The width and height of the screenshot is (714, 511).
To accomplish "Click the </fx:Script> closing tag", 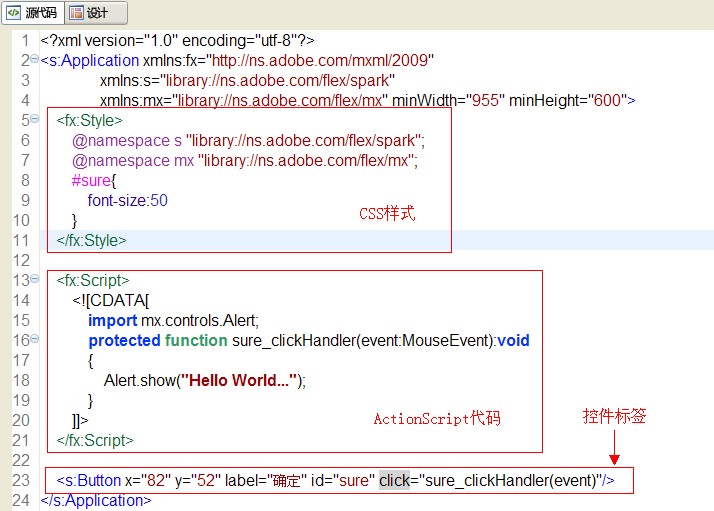I will [95, 440].
